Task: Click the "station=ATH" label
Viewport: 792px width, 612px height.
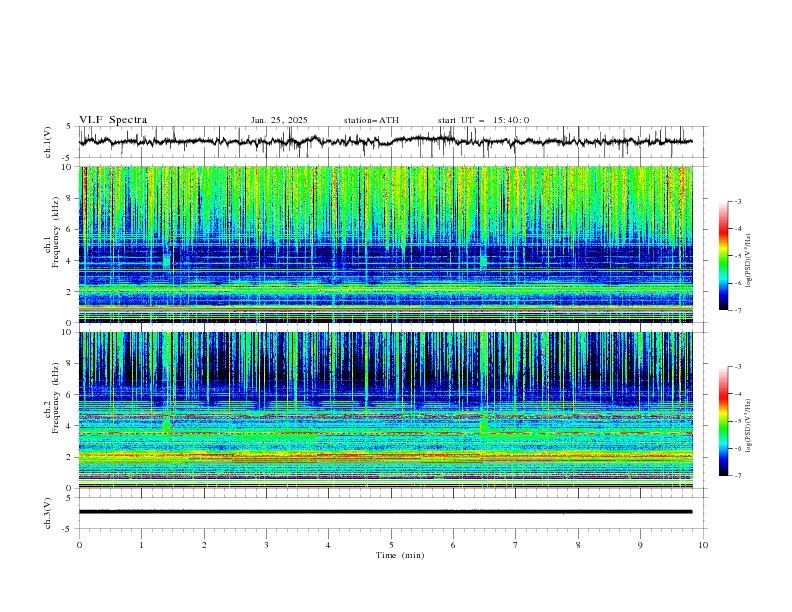Action: point(371,120)
